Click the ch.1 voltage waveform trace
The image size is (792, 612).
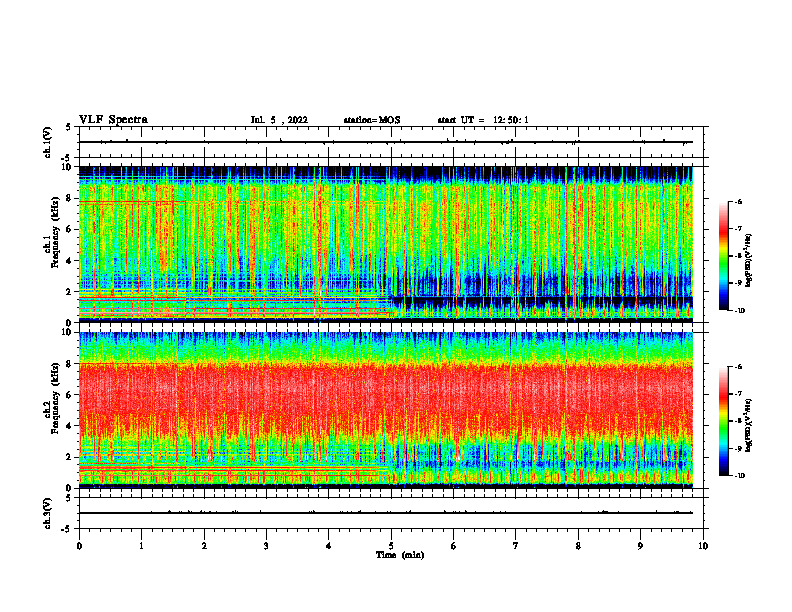386,142
